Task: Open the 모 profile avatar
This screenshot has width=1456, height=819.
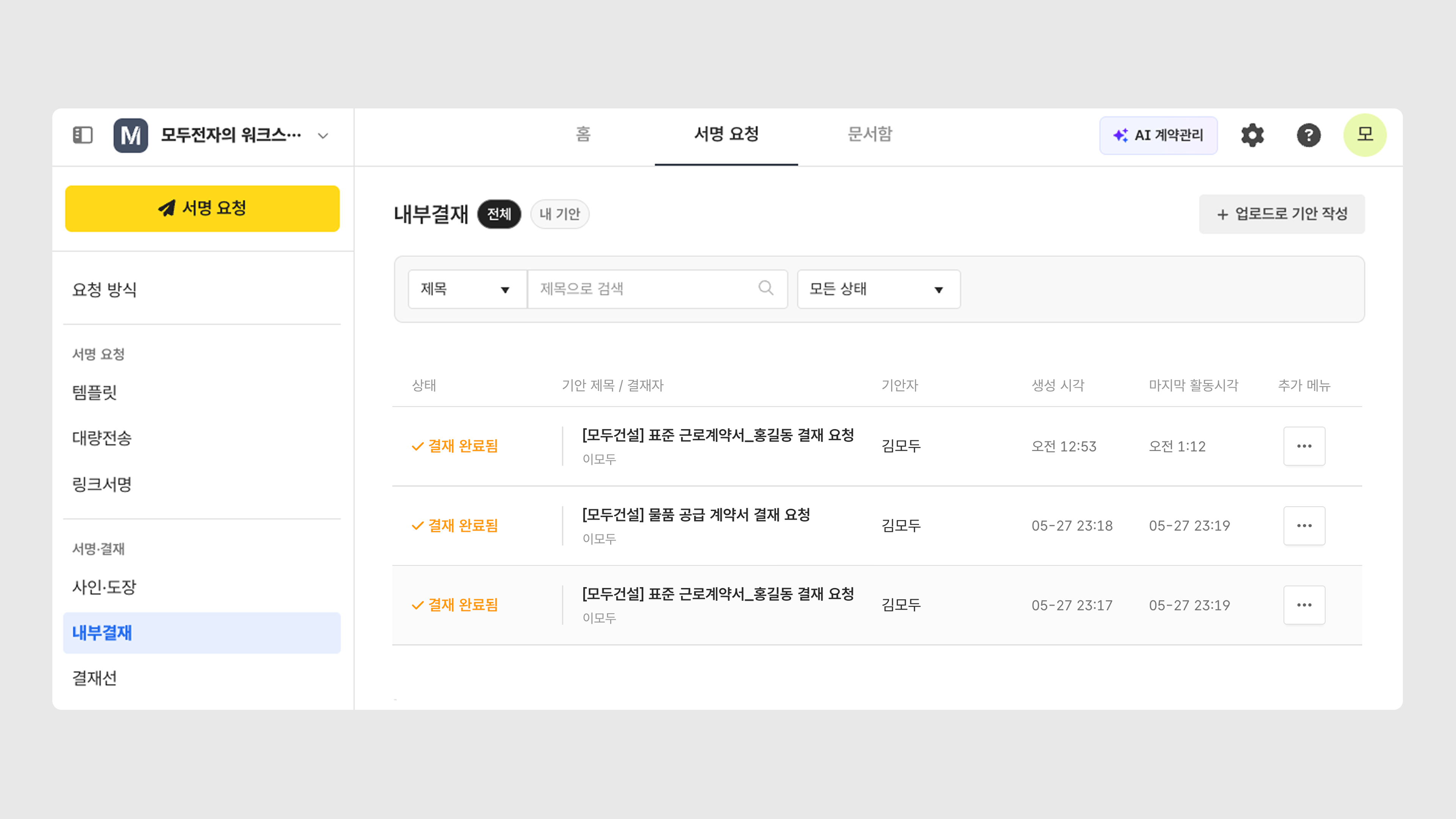Action: [x=1365, y=135]
